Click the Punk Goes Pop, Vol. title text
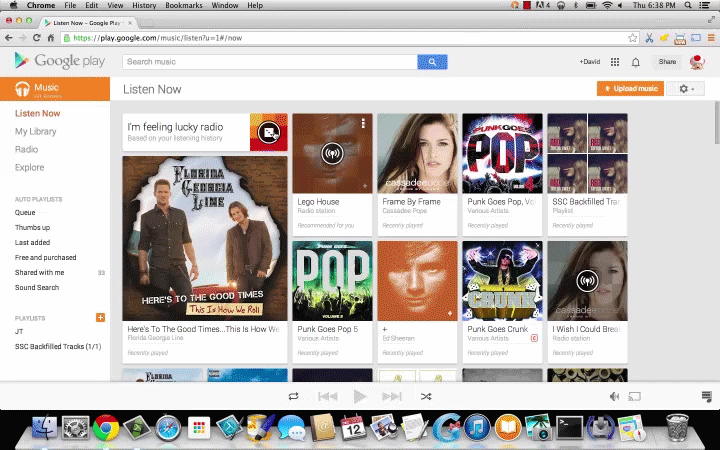Image resolution: width=720 pixels, height=450 pixels. 501,202
